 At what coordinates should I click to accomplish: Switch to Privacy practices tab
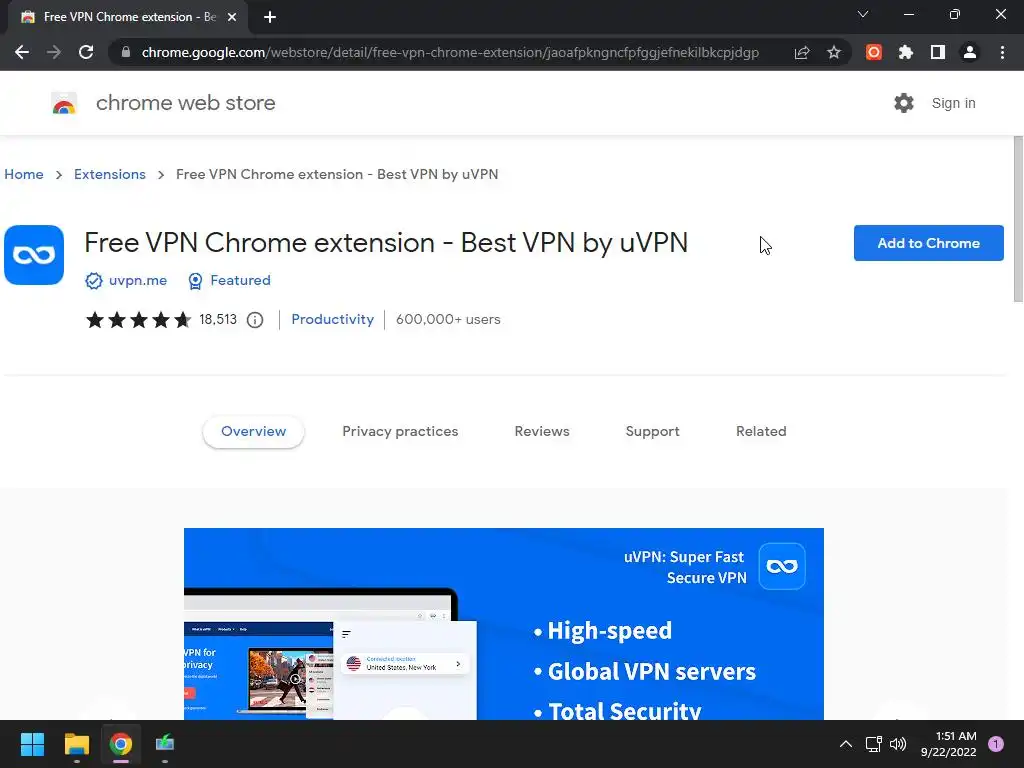[x=400, y=432]
